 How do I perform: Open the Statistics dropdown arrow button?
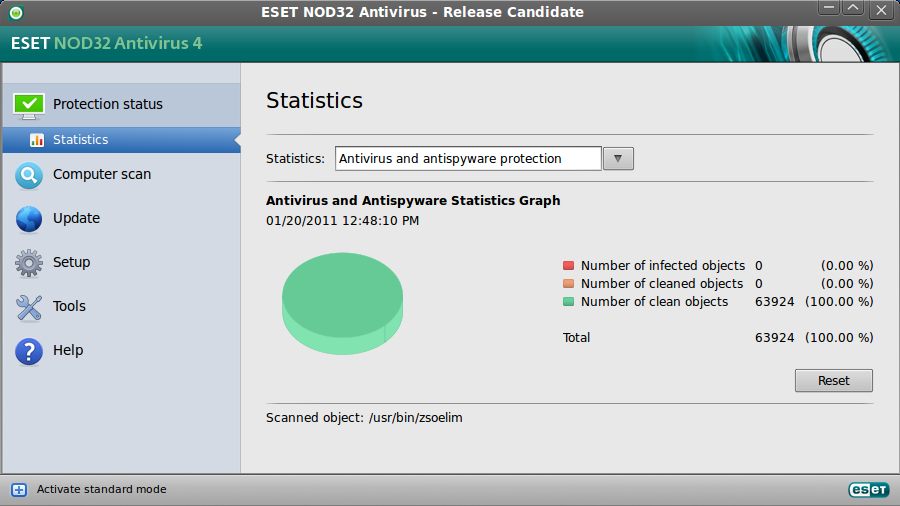coord(619,159)
